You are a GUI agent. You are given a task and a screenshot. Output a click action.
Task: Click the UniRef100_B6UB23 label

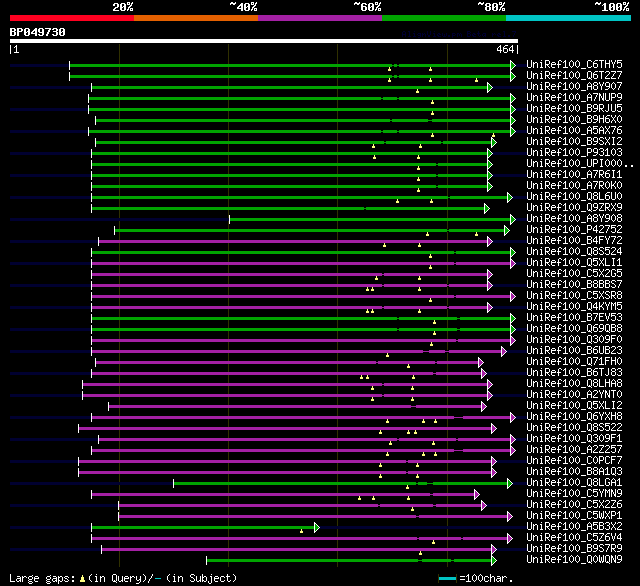click(574, 351)
